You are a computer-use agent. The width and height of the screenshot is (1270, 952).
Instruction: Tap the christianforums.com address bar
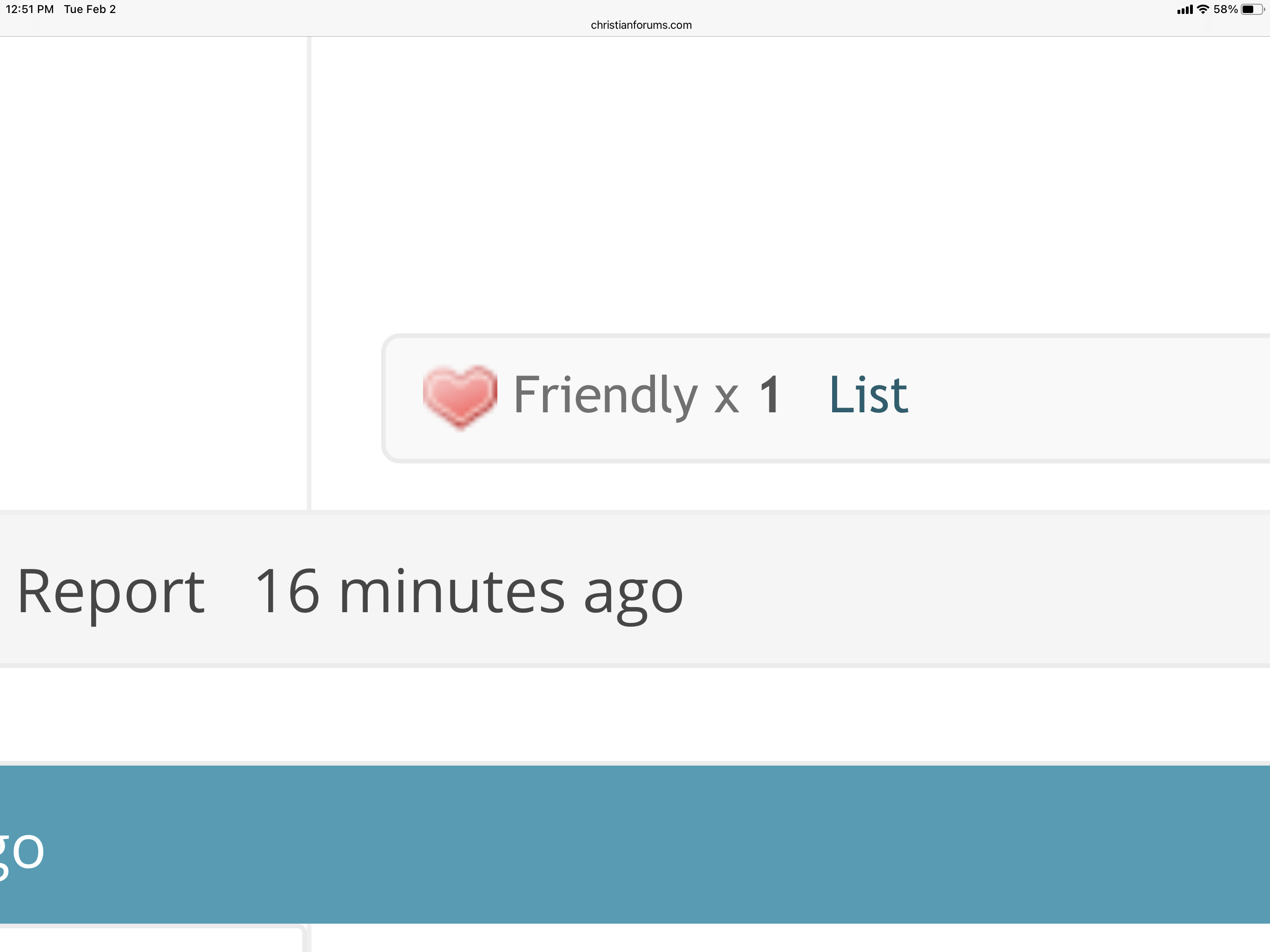coord(641,25)
